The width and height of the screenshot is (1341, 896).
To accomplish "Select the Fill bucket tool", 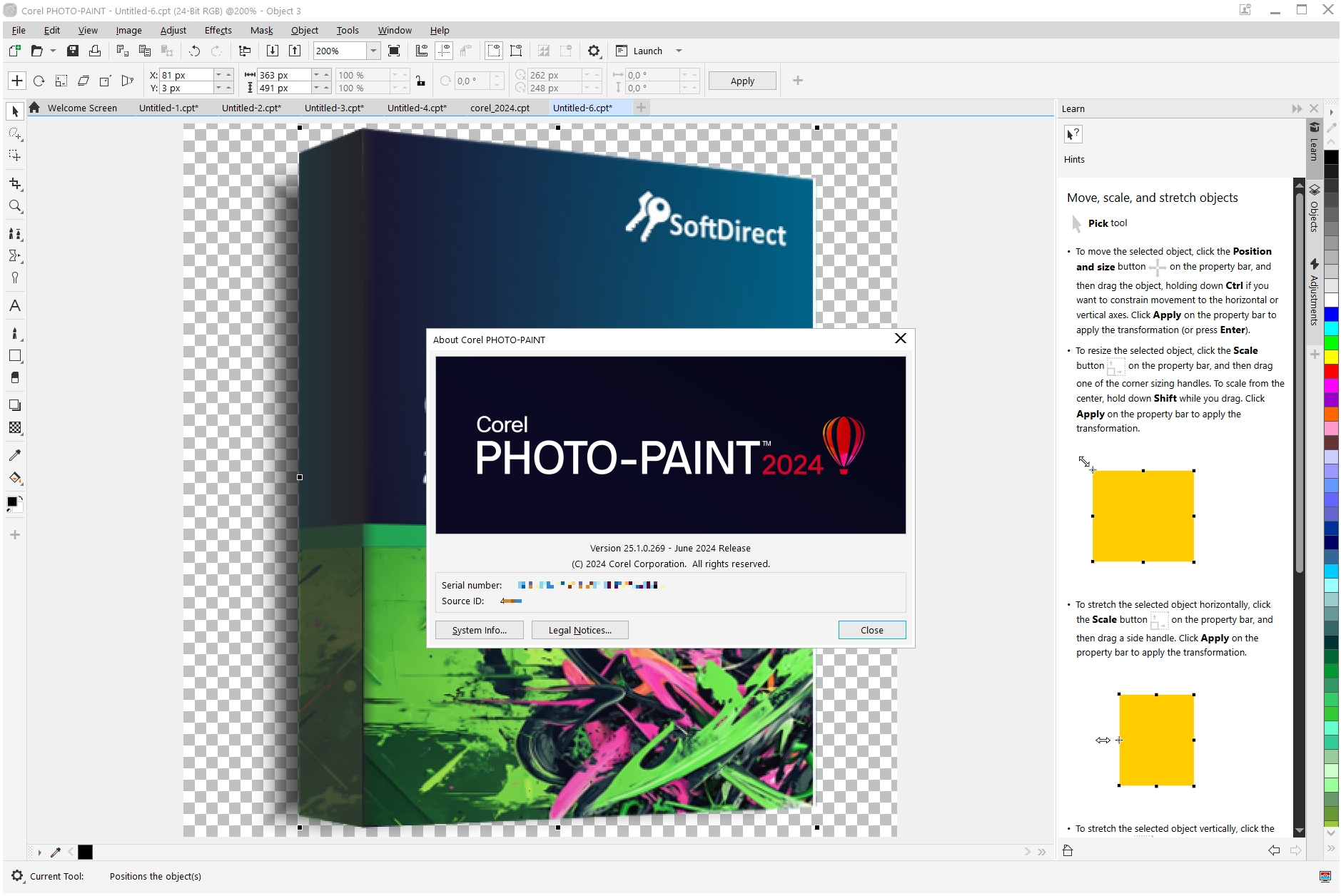I will click(x=15, y=478).
